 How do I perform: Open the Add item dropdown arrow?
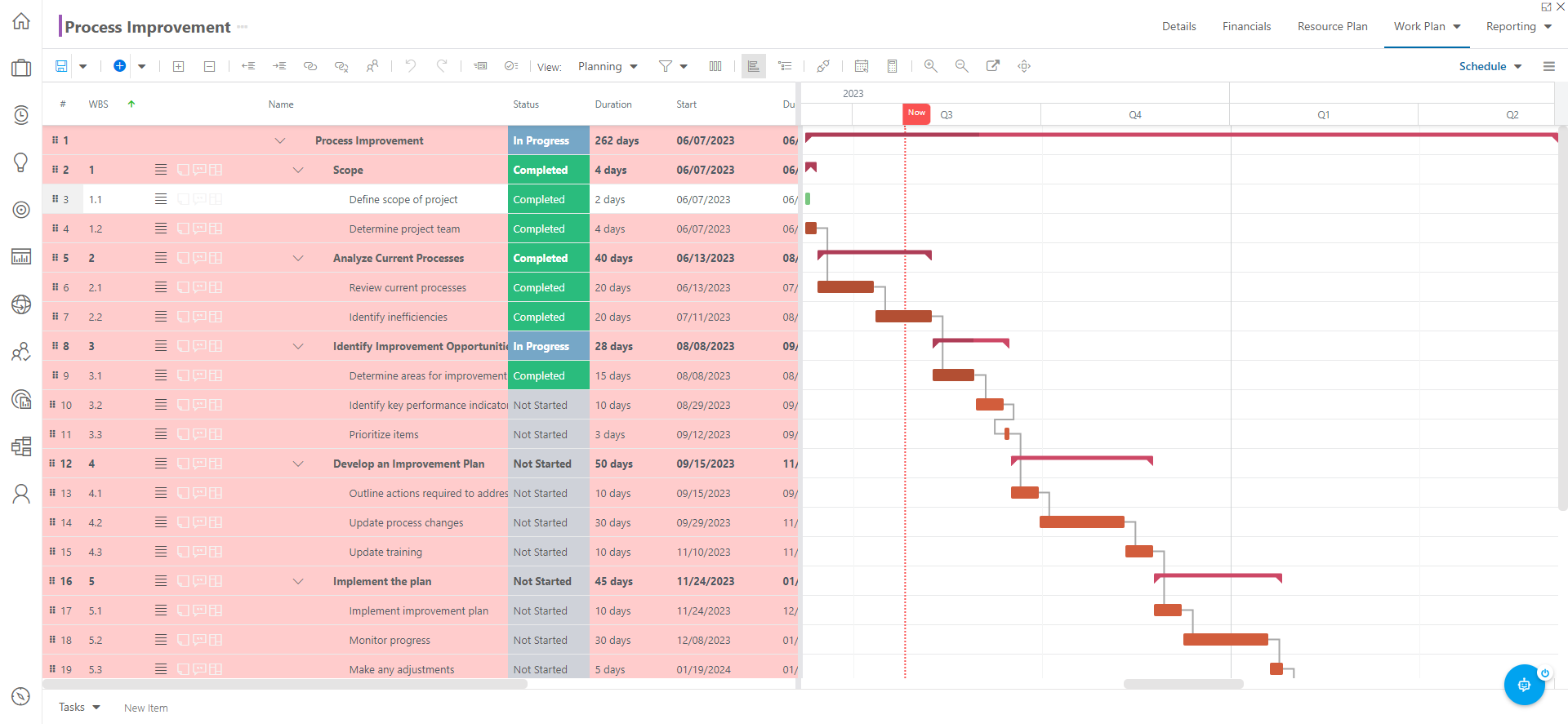pyautogui.click(x=141, y=67)
